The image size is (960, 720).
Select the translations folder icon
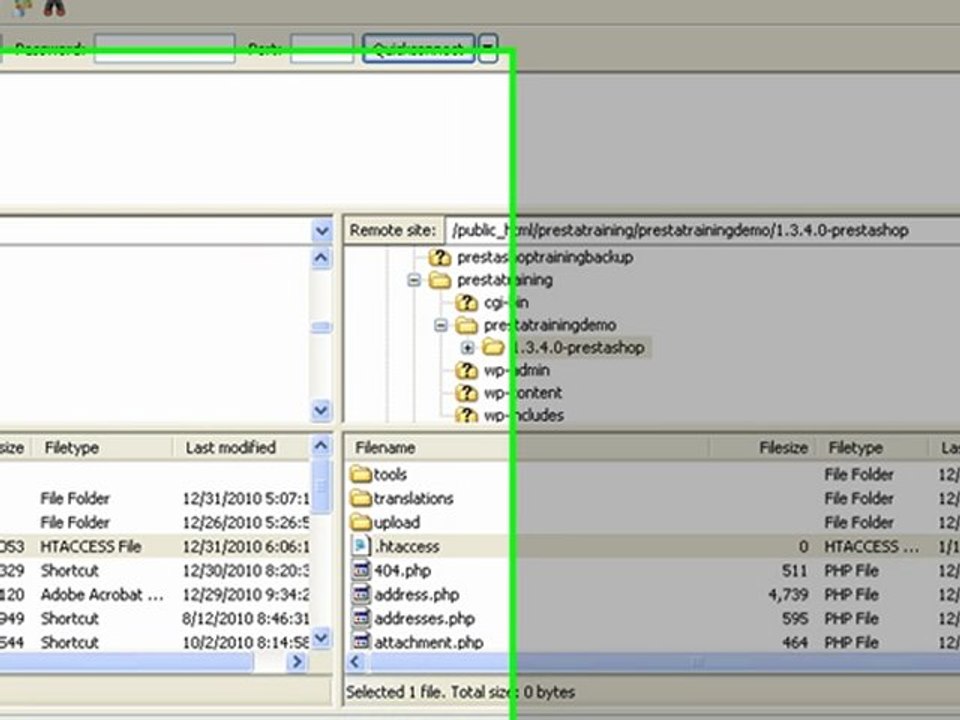pos(361,498)
